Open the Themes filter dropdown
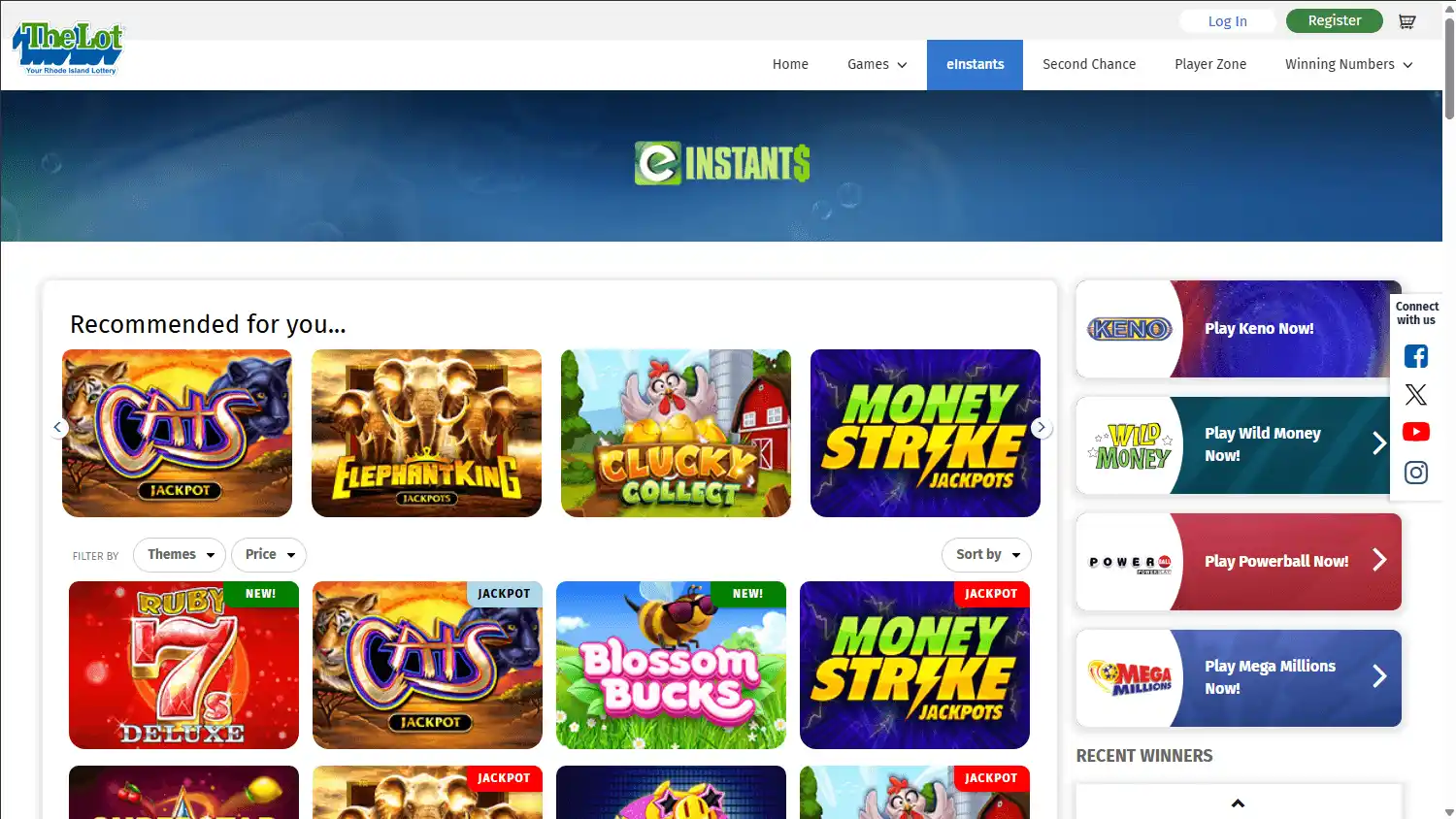The height and width of the screenshot is (819, 1456). coord(180,555)
